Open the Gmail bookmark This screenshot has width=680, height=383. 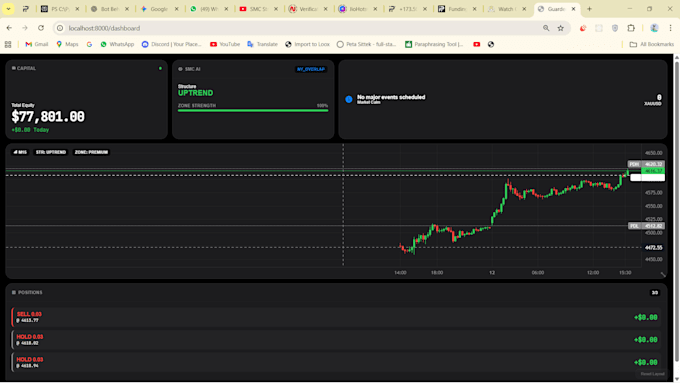pyautogui.click(x=37, y=44)
